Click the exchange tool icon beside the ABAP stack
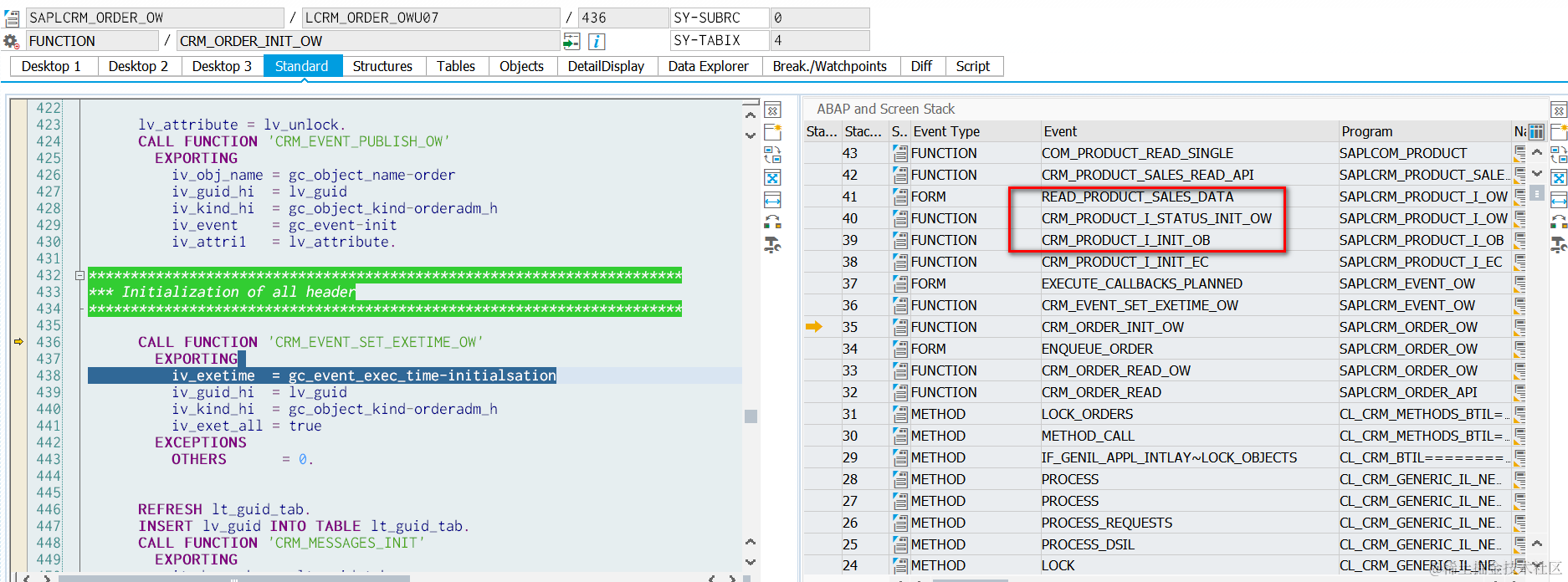Image resolution: width=1568 pixels, height=582 pixels. tap(1559, 222)
